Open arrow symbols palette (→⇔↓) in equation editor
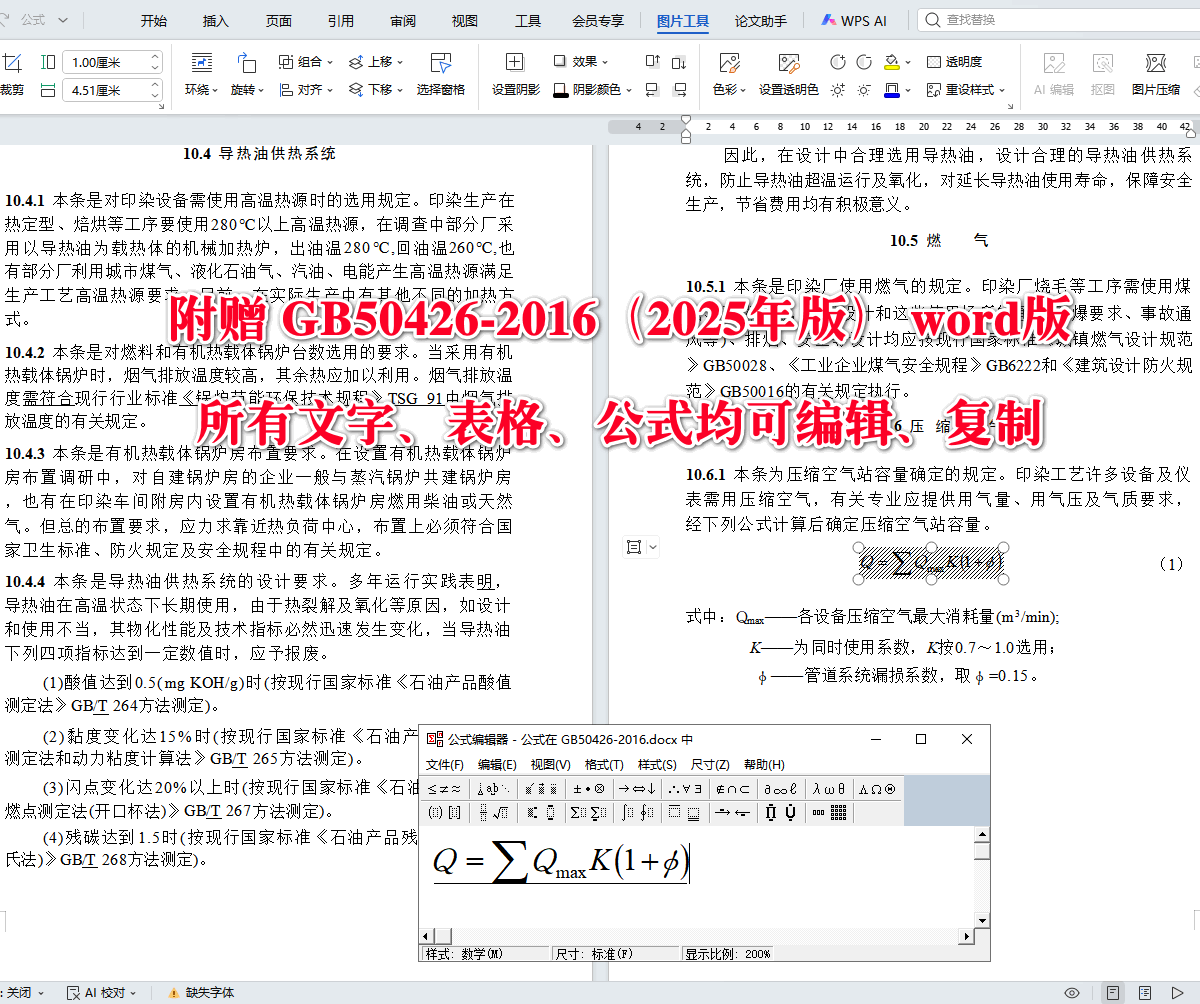1200x1004 pixels. 637,789
